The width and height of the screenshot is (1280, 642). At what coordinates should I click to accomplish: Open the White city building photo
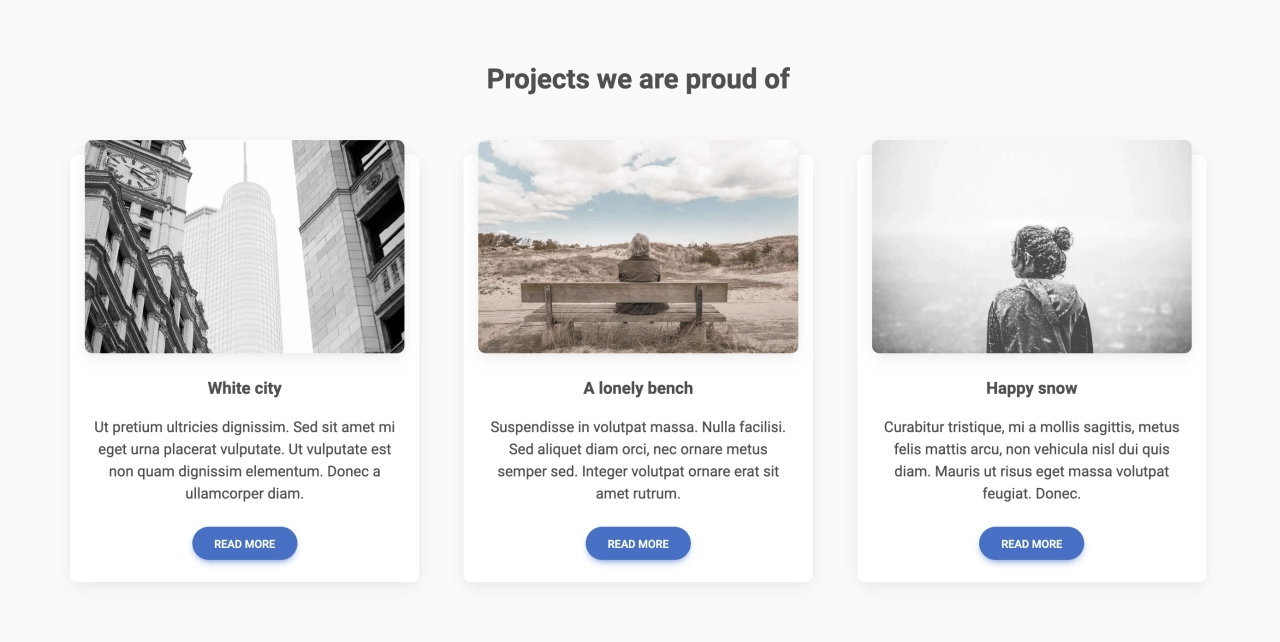(x=245, y=247)
